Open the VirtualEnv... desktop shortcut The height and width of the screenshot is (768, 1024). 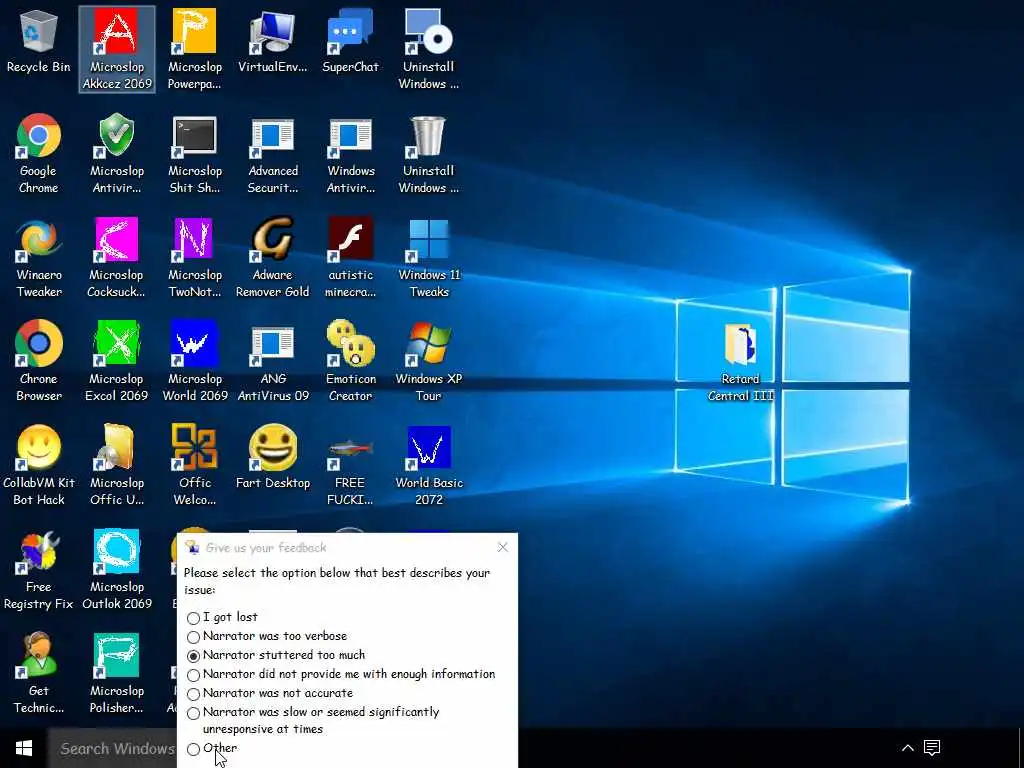(272, 43)
